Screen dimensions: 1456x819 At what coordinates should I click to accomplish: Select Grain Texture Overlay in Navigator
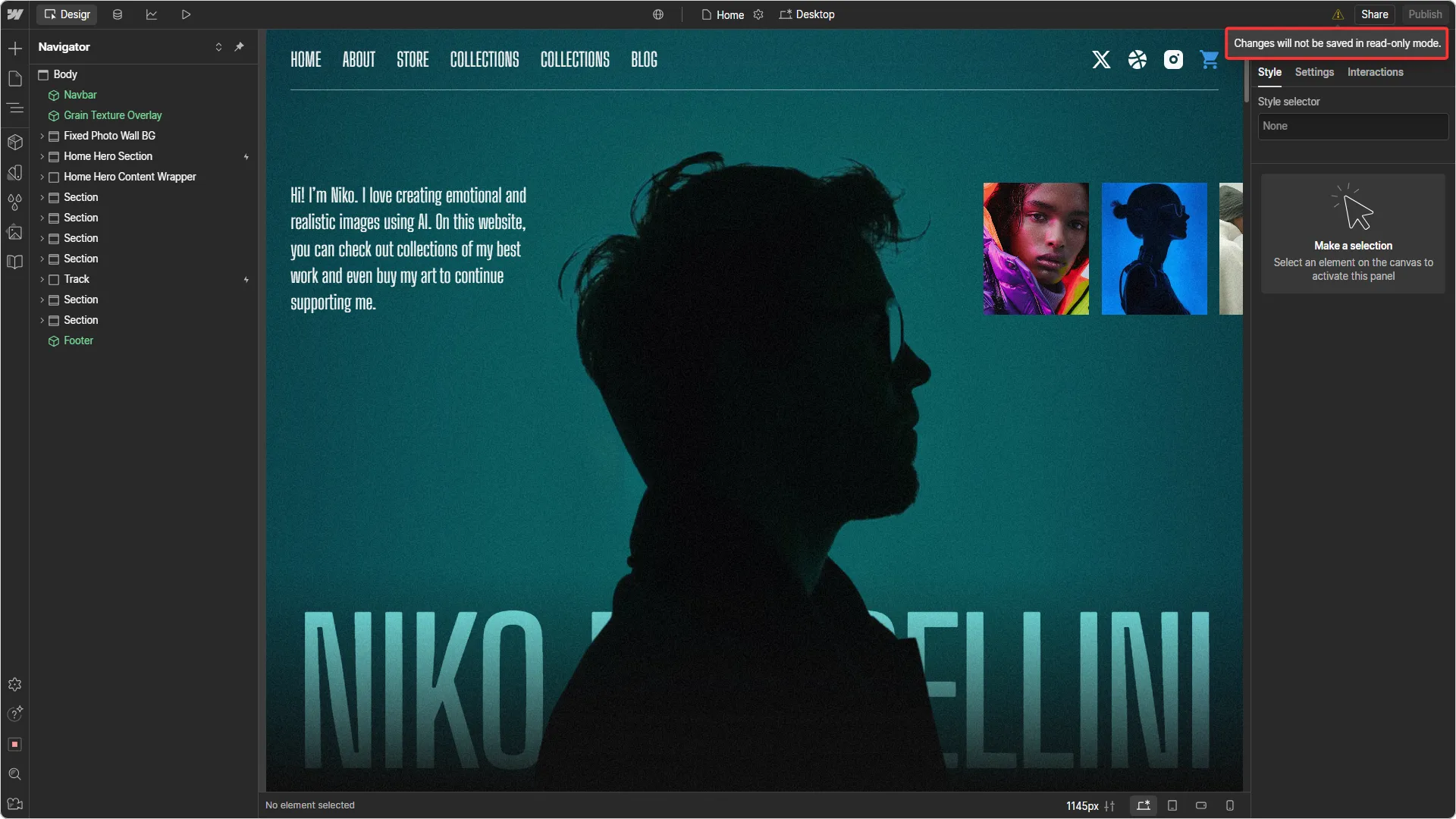click(x=112, y=115)
